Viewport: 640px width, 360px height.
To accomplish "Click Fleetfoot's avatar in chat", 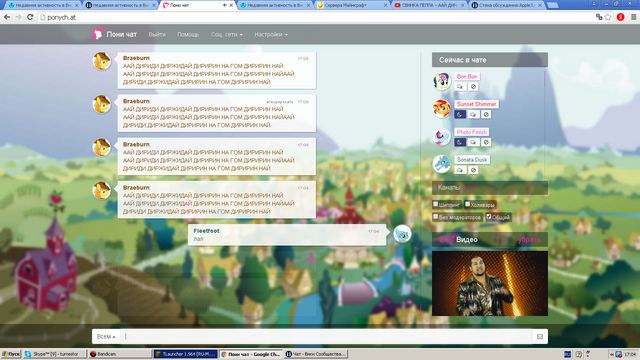I will pos(402,234).
